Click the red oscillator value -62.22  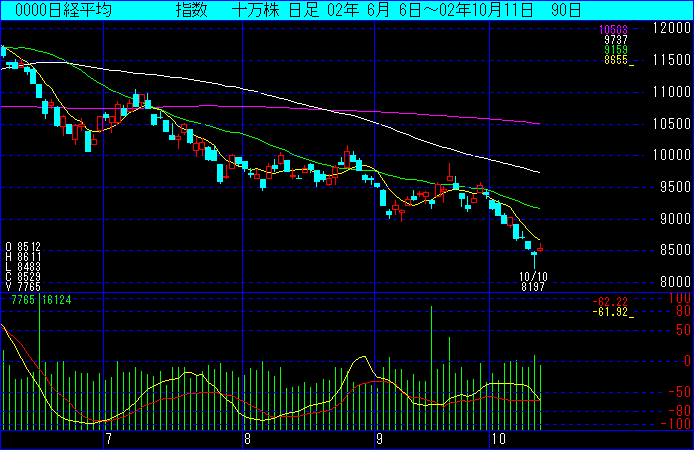tap(610, 302)
